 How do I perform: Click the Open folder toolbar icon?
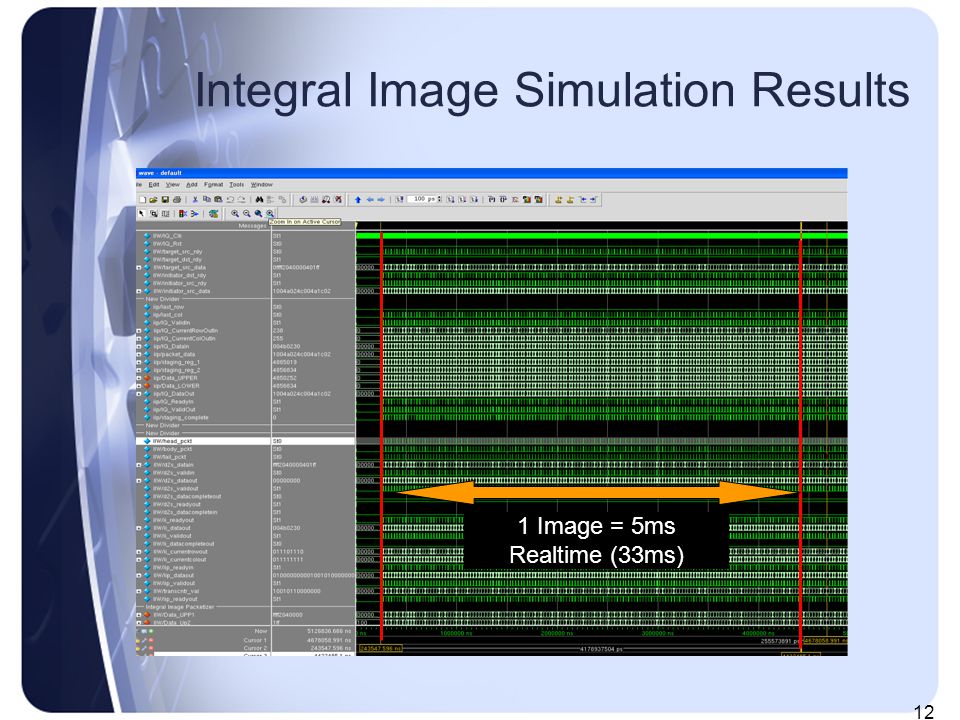(x=154, y=200)
